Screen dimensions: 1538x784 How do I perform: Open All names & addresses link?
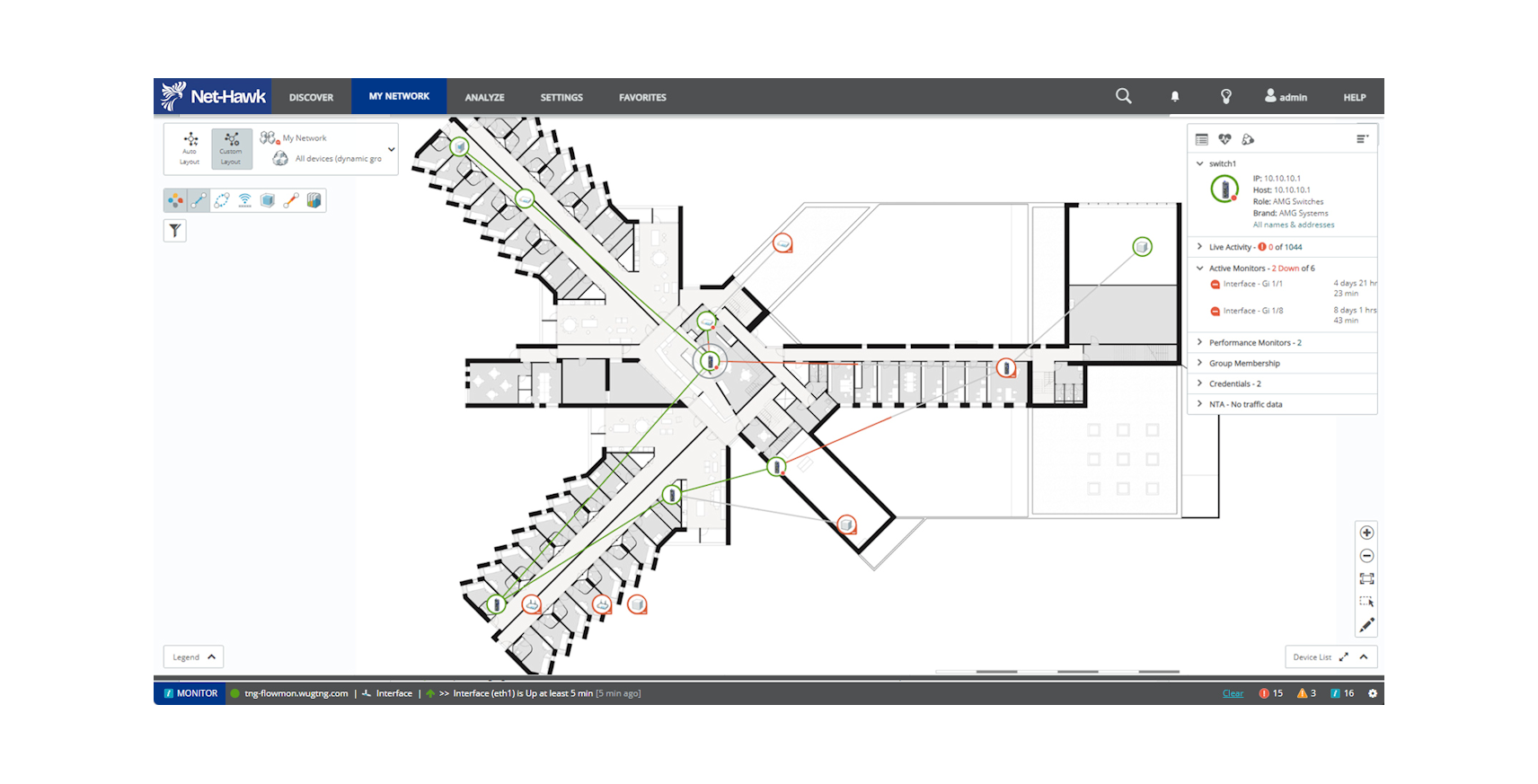[1294, 225]
